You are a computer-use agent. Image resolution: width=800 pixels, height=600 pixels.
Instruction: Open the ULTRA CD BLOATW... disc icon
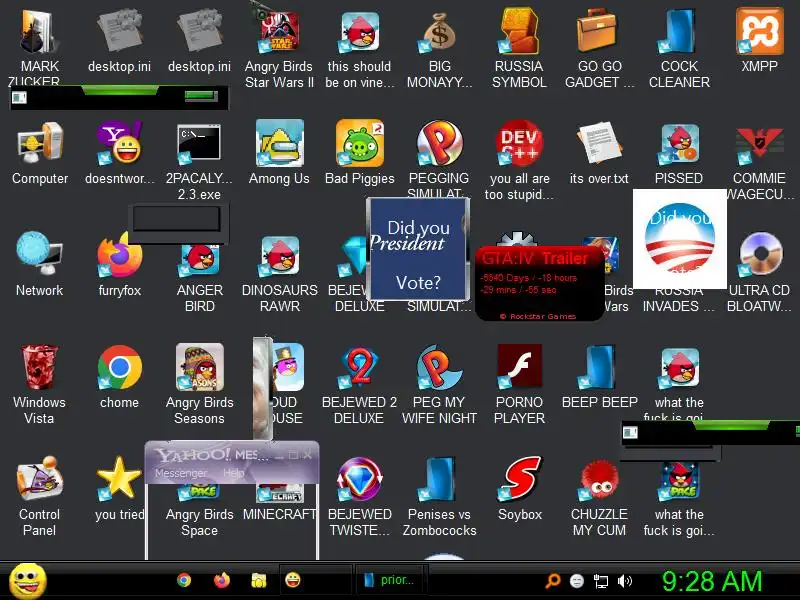pos(760,255)
